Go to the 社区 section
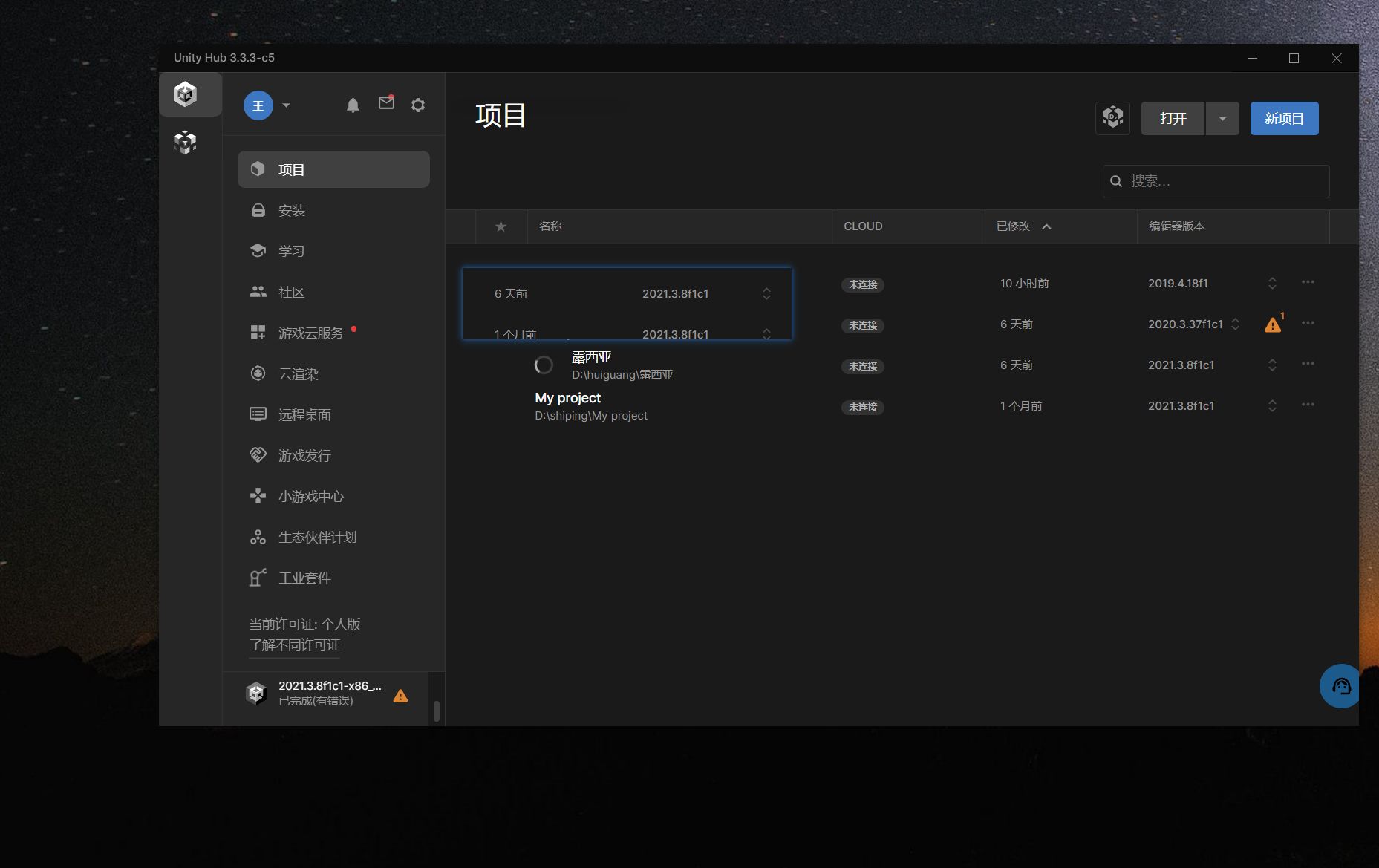 click(x=333, y=292)
